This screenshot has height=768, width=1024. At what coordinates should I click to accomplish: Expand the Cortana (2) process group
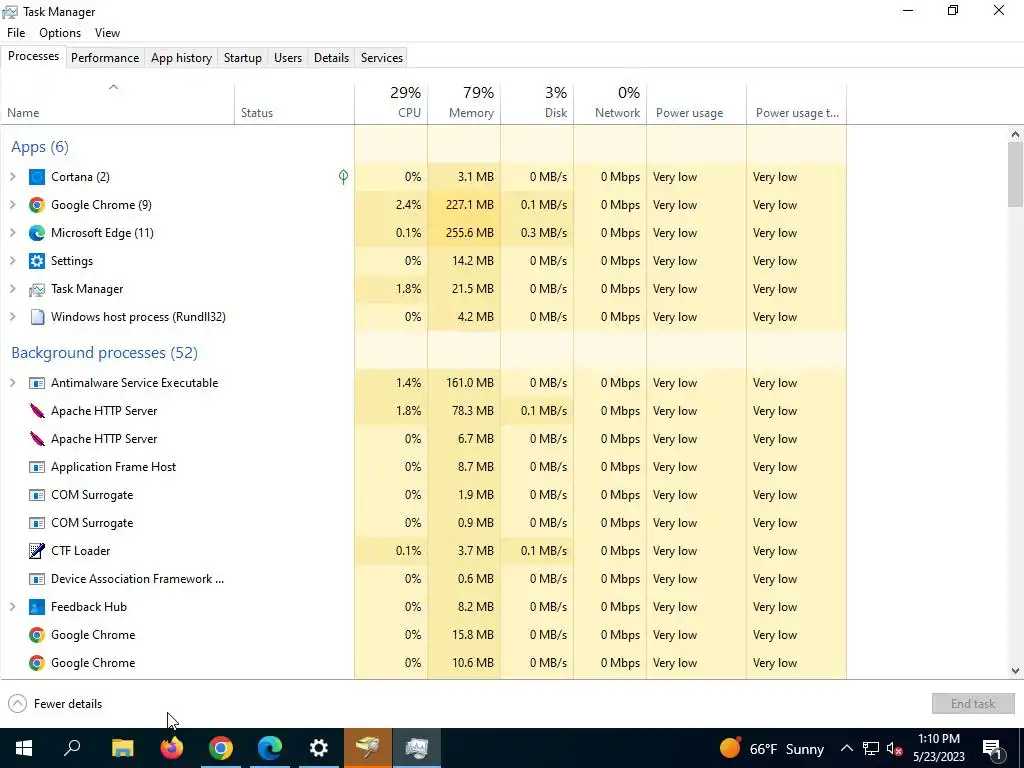pos(12,177)
